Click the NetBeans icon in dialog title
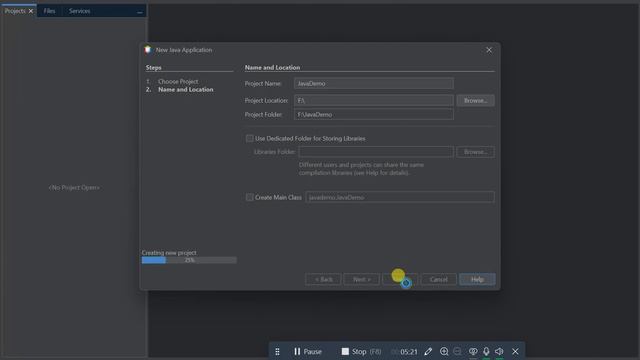This screenshot has width=640, height=360. coord(148,50)
